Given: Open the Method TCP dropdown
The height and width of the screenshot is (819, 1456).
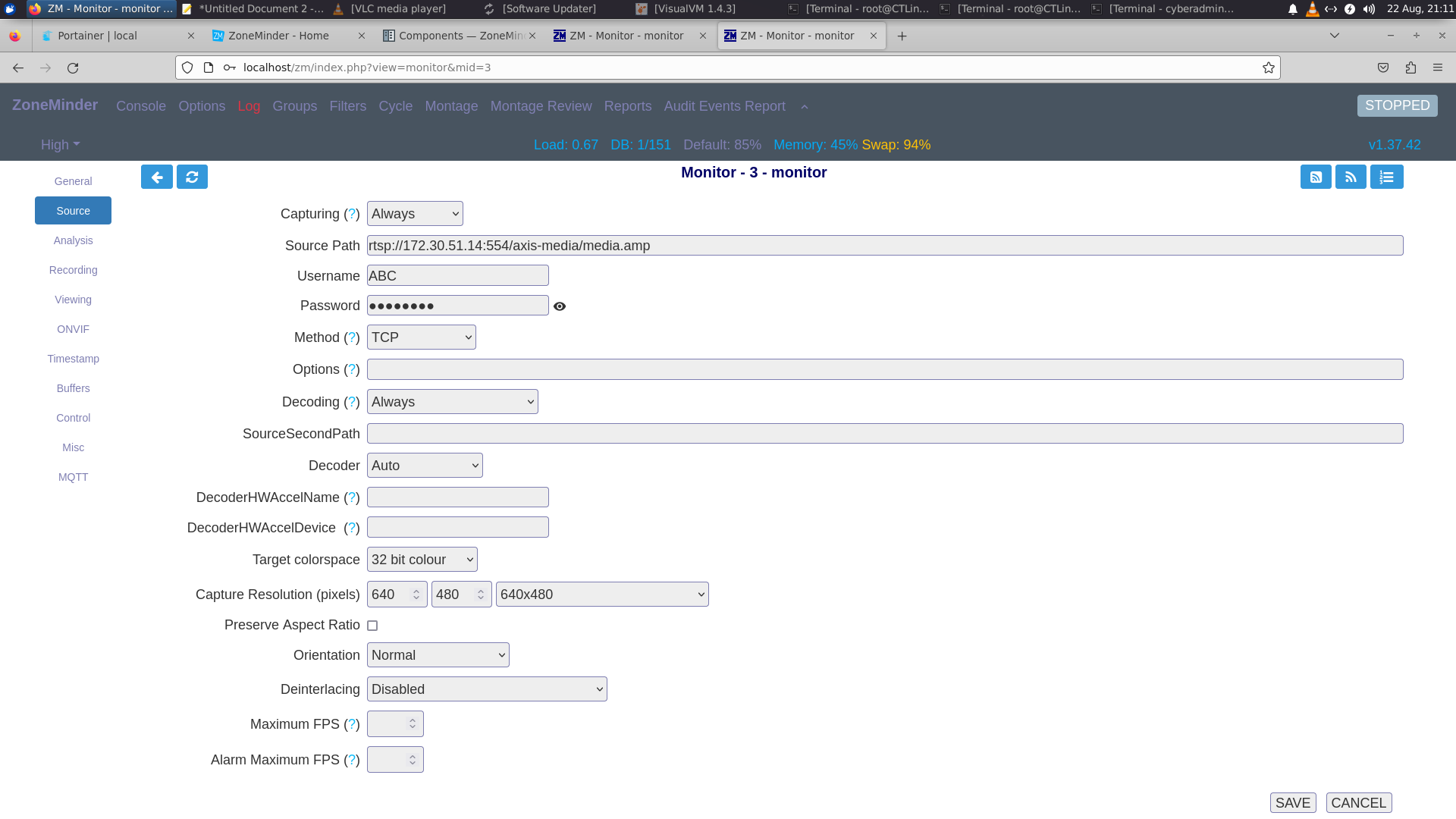Looking at the screenshot, I should tap(422, 337).
